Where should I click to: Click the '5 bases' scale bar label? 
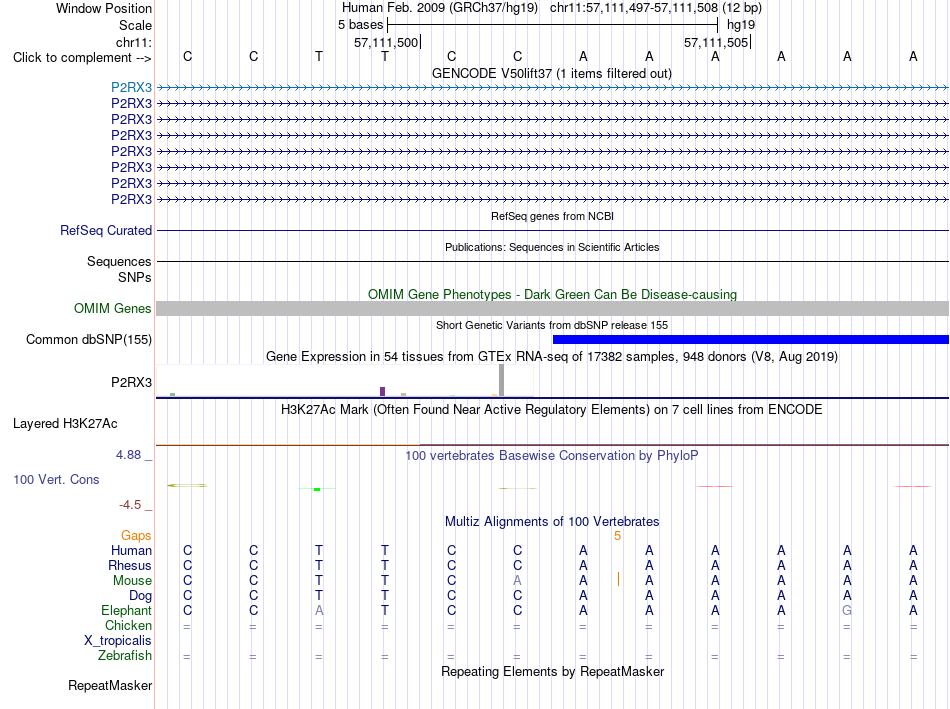pyautogui.click(x=360, y=25)
